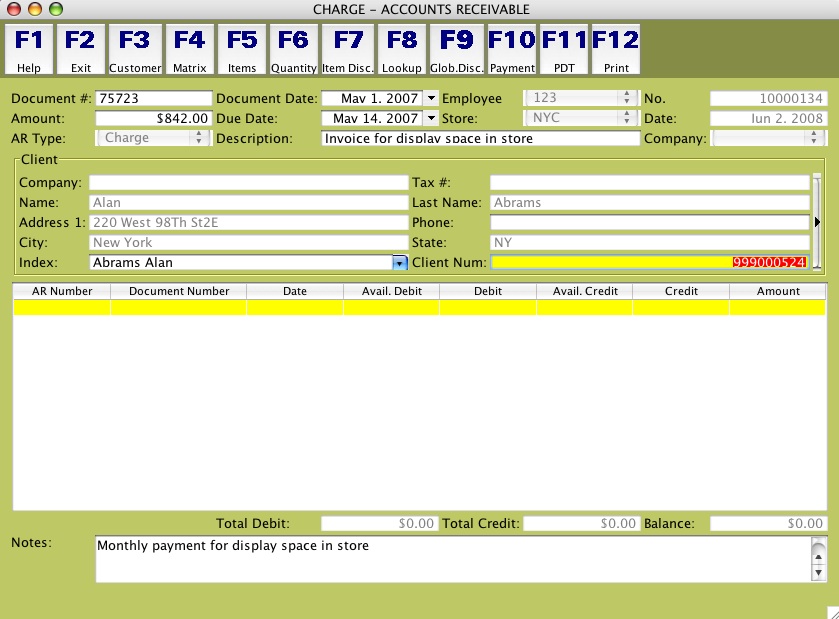Open the Document Date calendar dropdown arrow
Image resolution: width=839 pixels, height=619 pixels.
click(431, 98)
